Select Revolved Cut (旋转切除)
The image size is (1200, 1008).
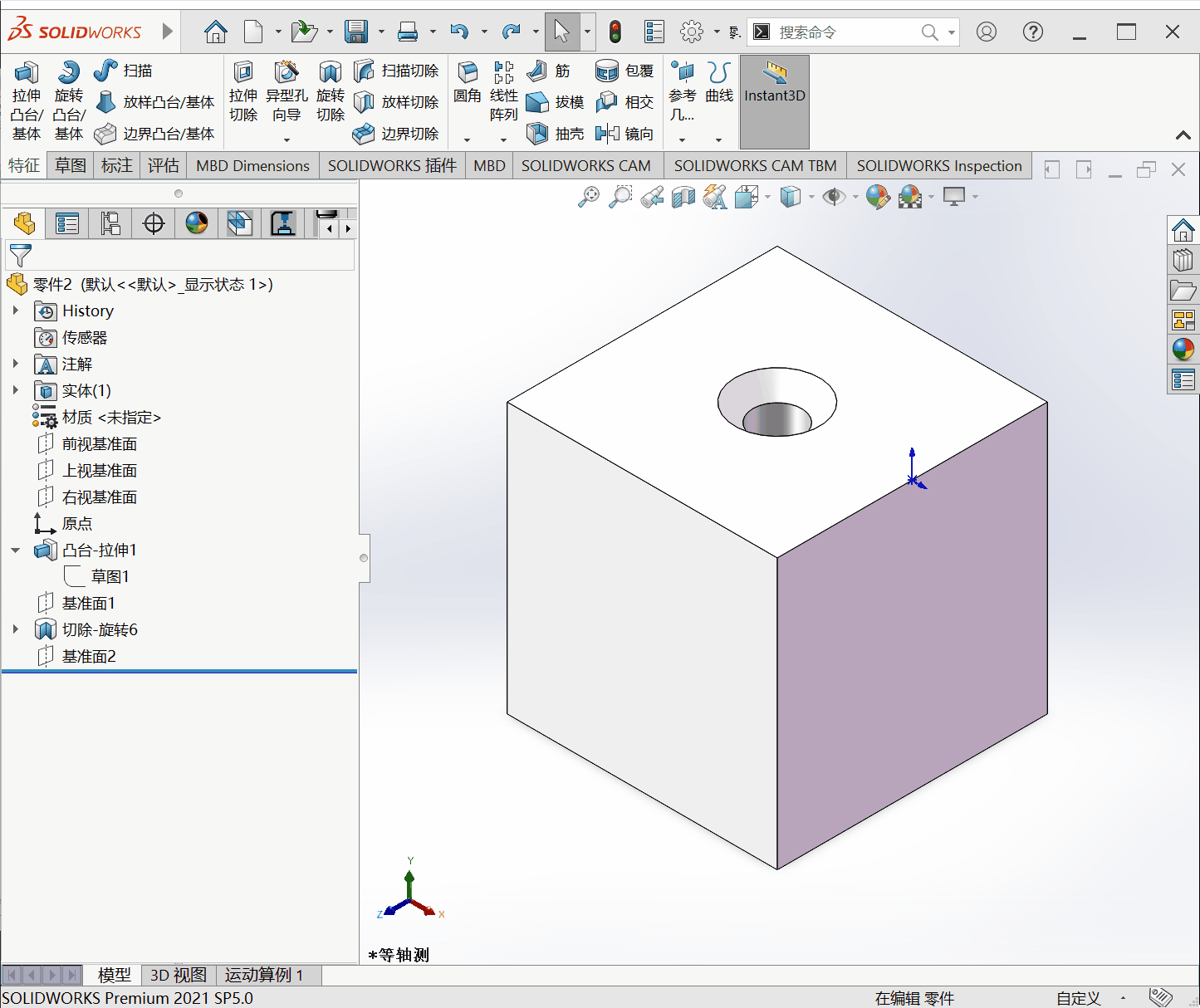point(331,91)
